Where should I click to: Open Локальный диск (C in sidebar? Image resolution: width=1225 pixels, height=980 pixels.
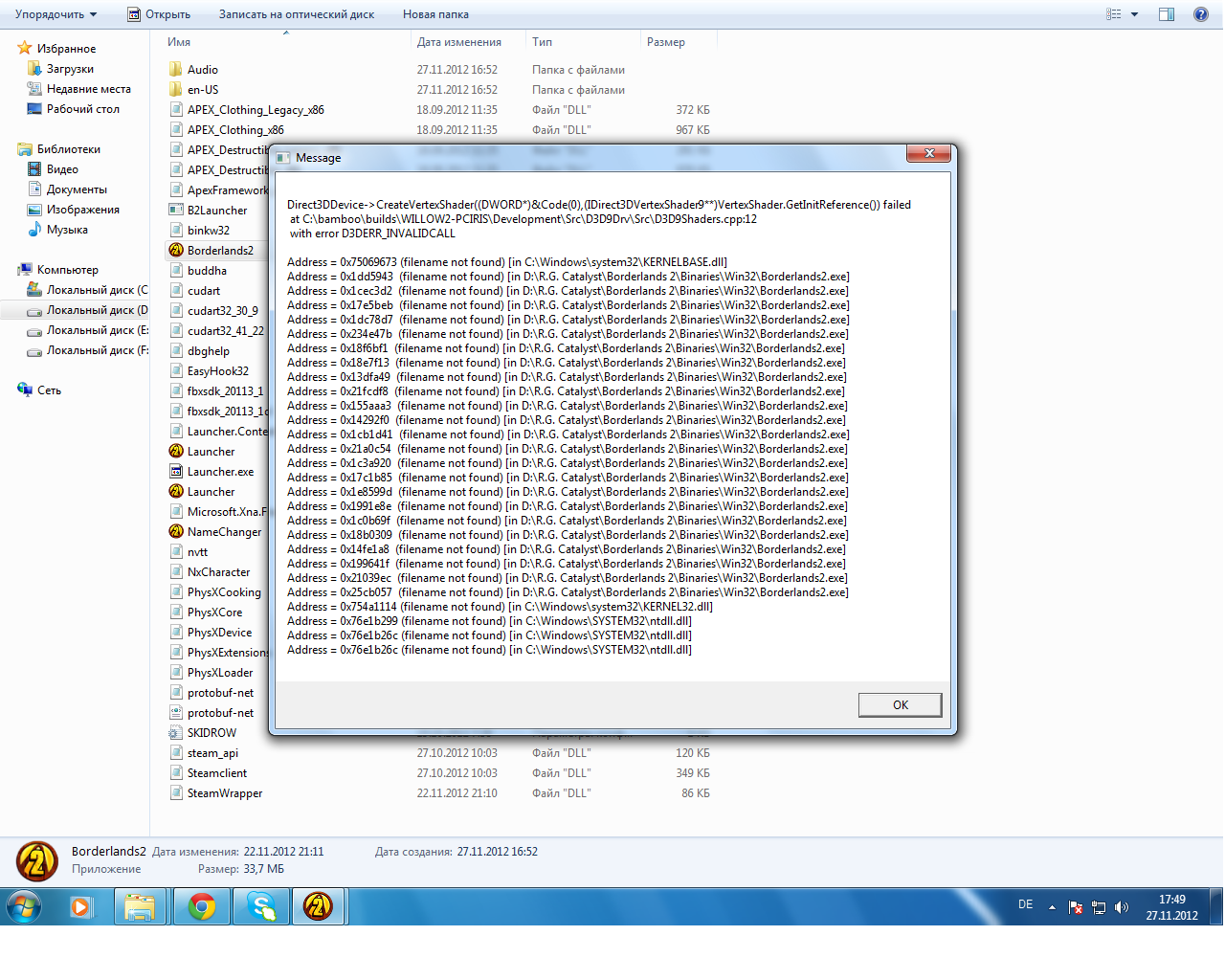97,290
